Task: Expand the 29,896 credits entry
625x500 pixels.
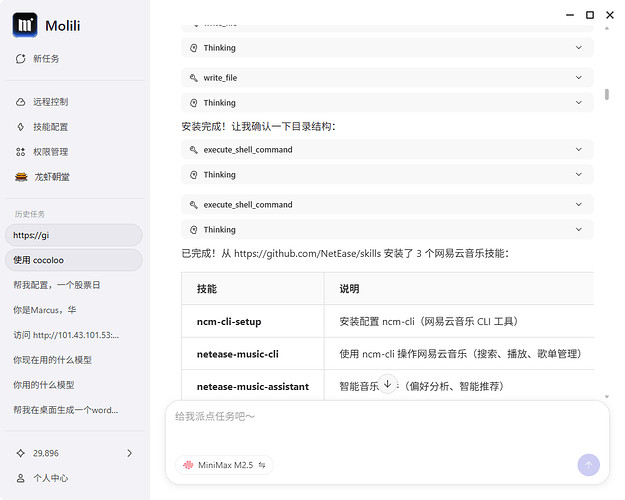Action: 75,453
